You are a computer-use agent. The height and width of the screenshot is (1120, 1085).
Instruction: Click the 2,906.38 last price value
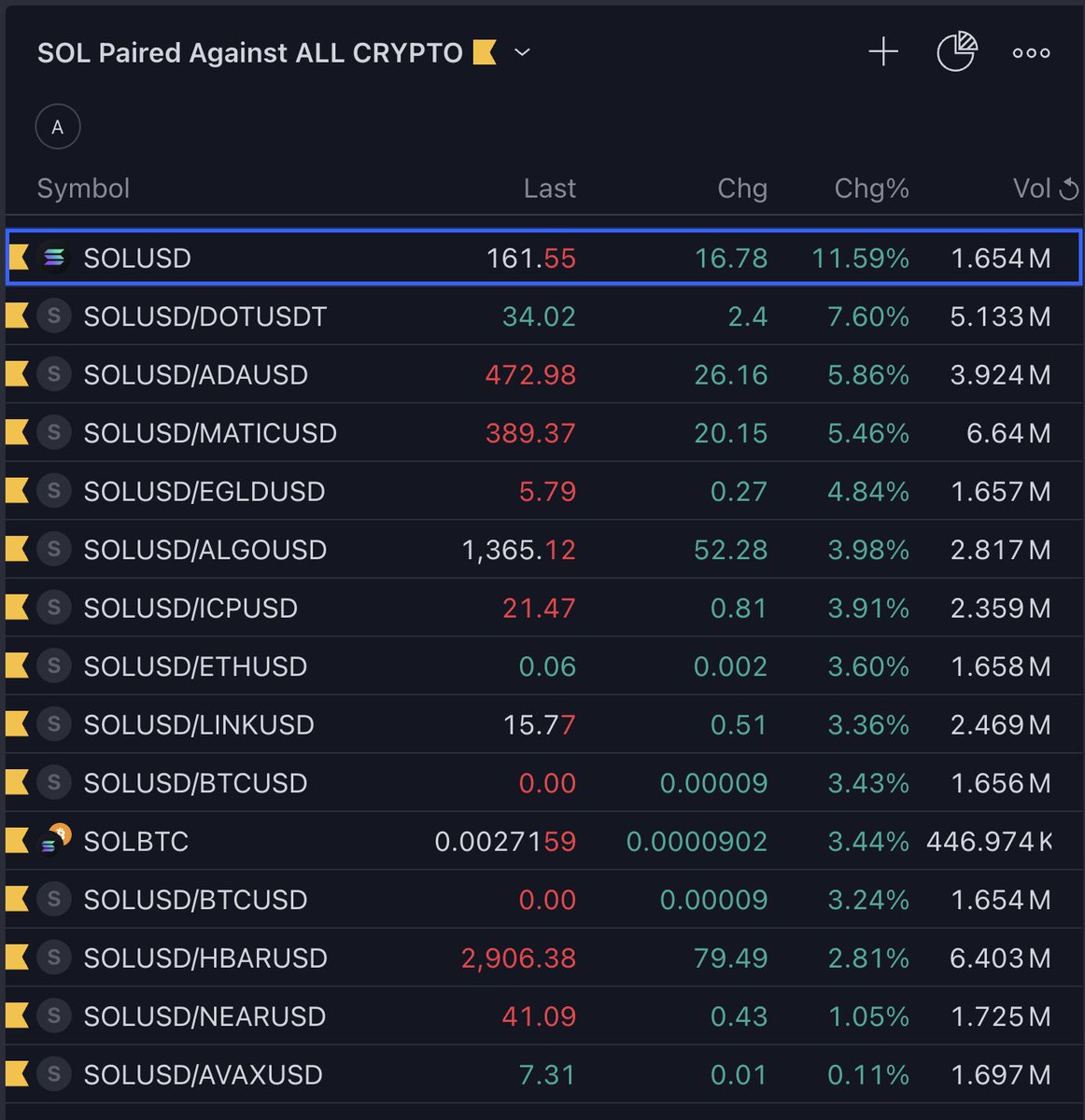point(519,958)
